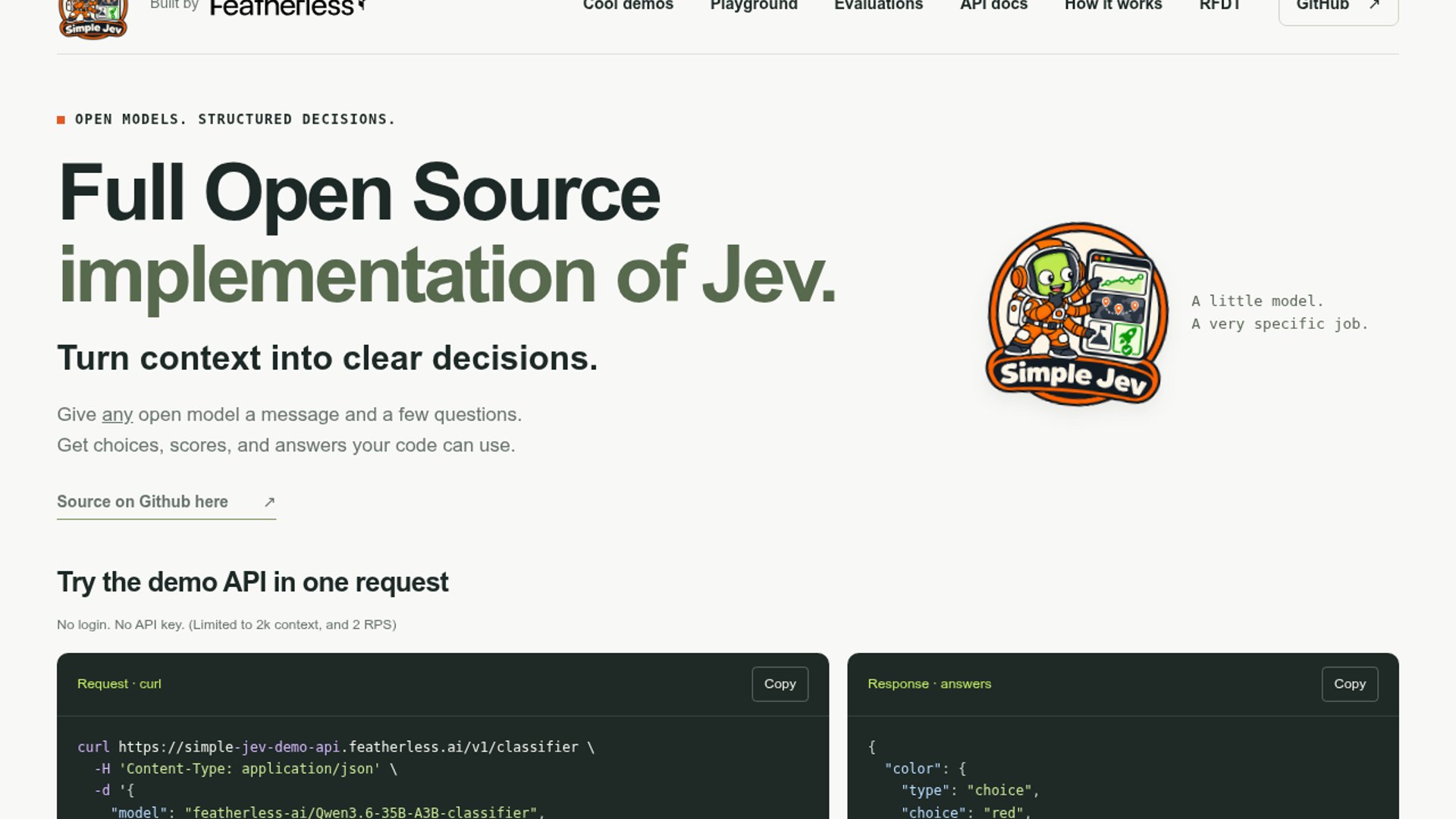Click the Simple Jev logo in the header
The width and height of the screenshot is (1456, 819).
coord(93,19)
